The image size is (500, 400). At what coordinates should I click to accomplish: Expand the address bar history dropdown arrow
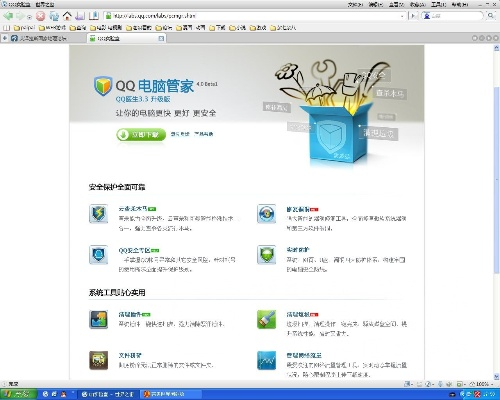click(402, 16)
